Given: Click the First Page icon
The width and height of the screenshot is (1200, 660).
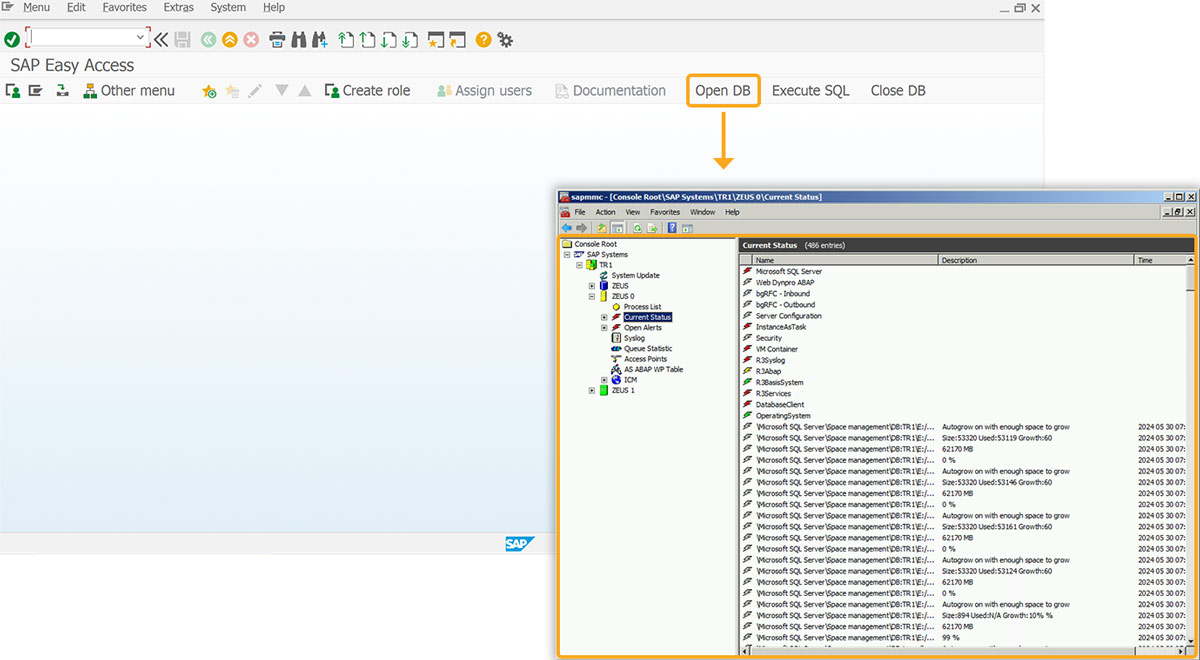Looking at the screenshot, I should [346, 39].
